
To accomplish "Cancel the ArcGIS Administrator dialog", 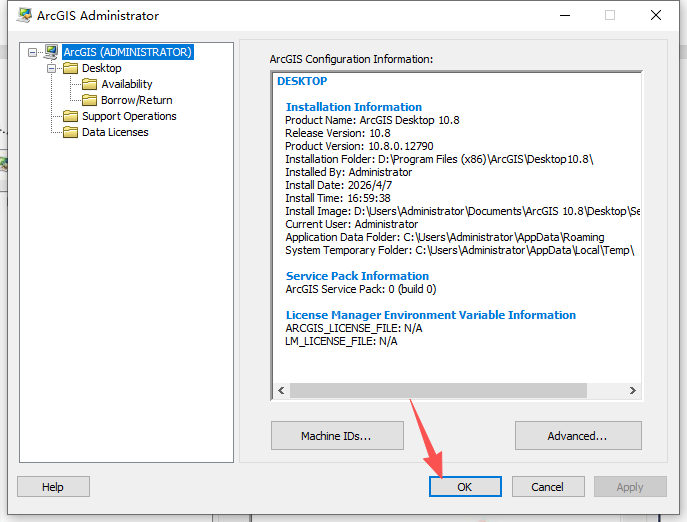I will click(x=547, y=487).
